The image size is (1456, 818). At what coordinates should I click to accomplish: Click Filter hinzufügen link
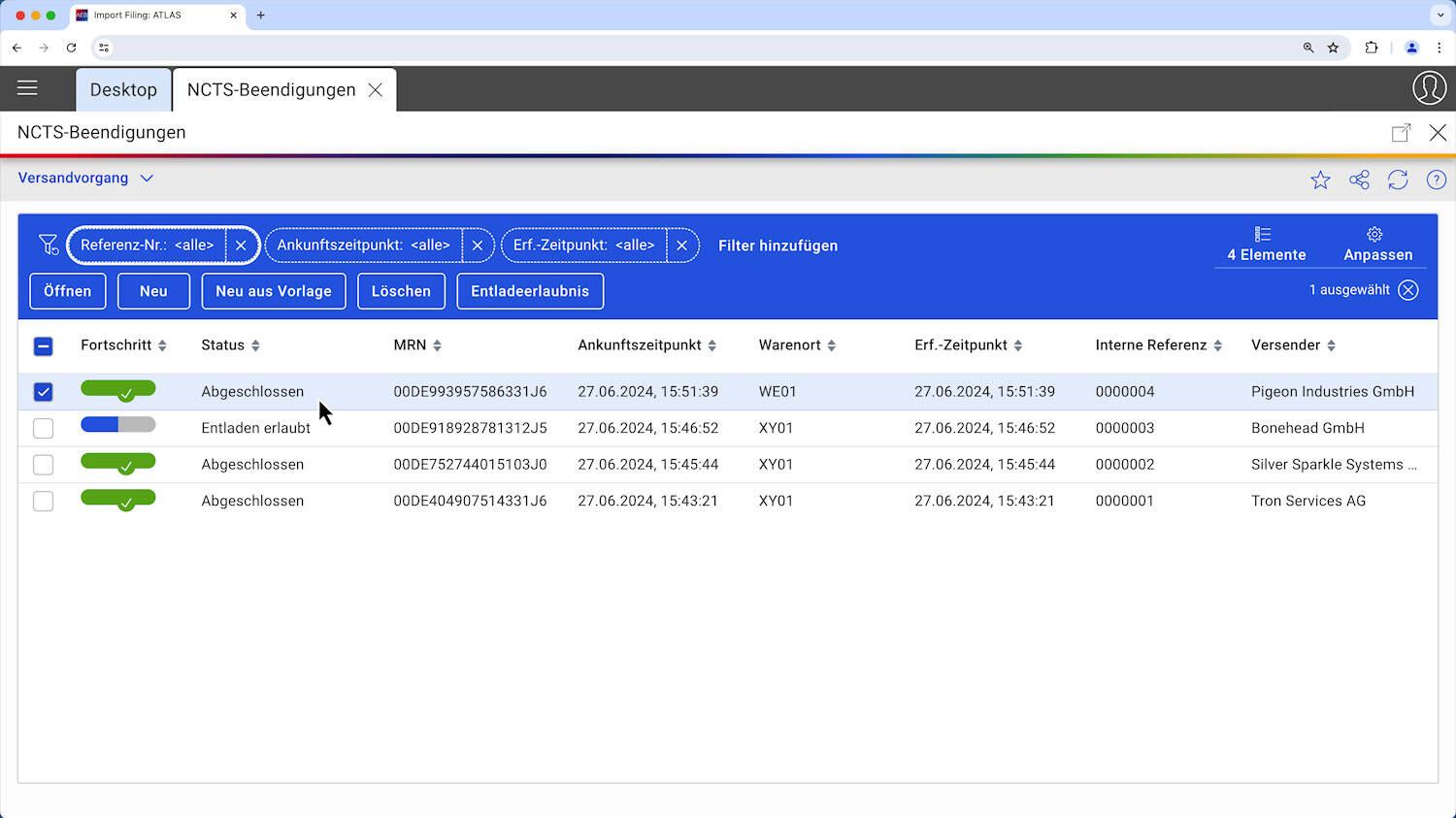coord(778,245)
